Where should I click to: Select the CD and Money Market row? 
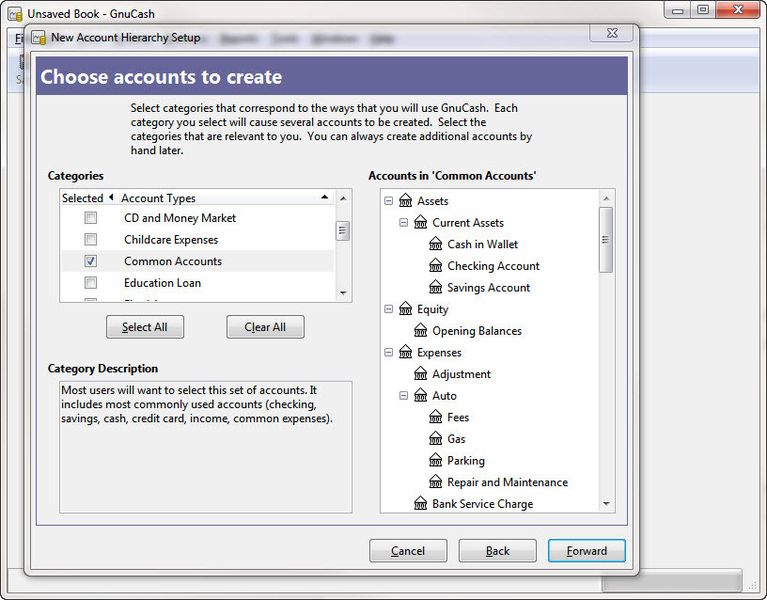point(197,218)
